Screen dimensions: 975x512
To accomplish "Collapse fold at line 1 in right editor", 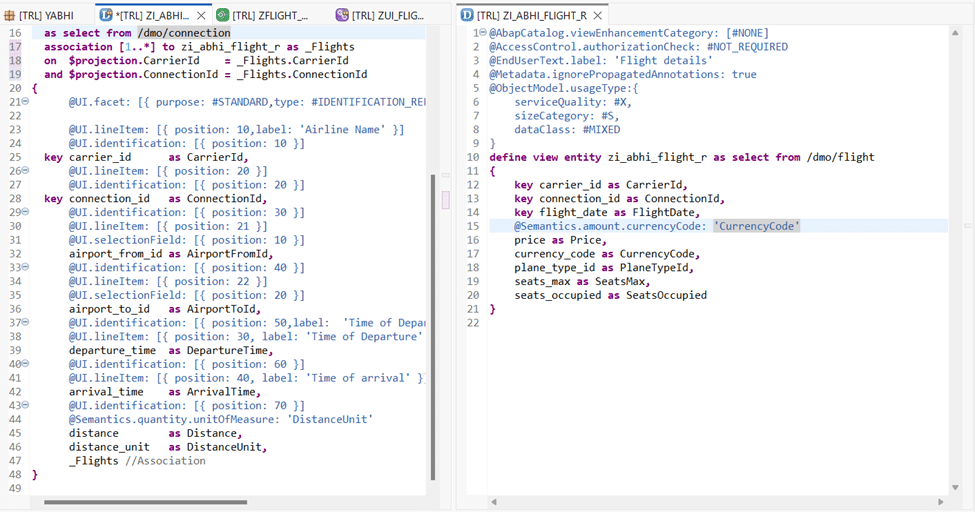I will coord(482,33).
